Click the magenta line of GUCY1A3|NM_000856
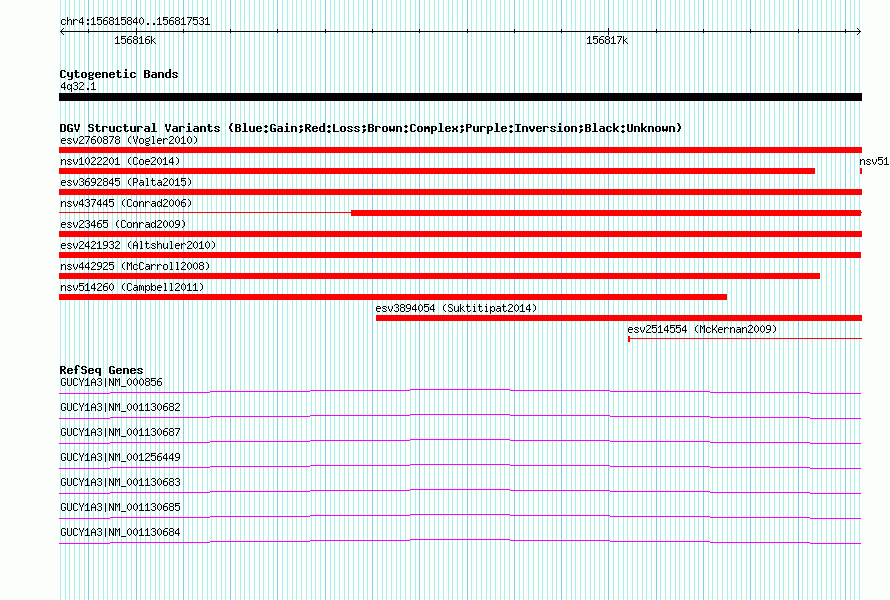This screenshot has height=600, width=890. (x=460, y=391)
